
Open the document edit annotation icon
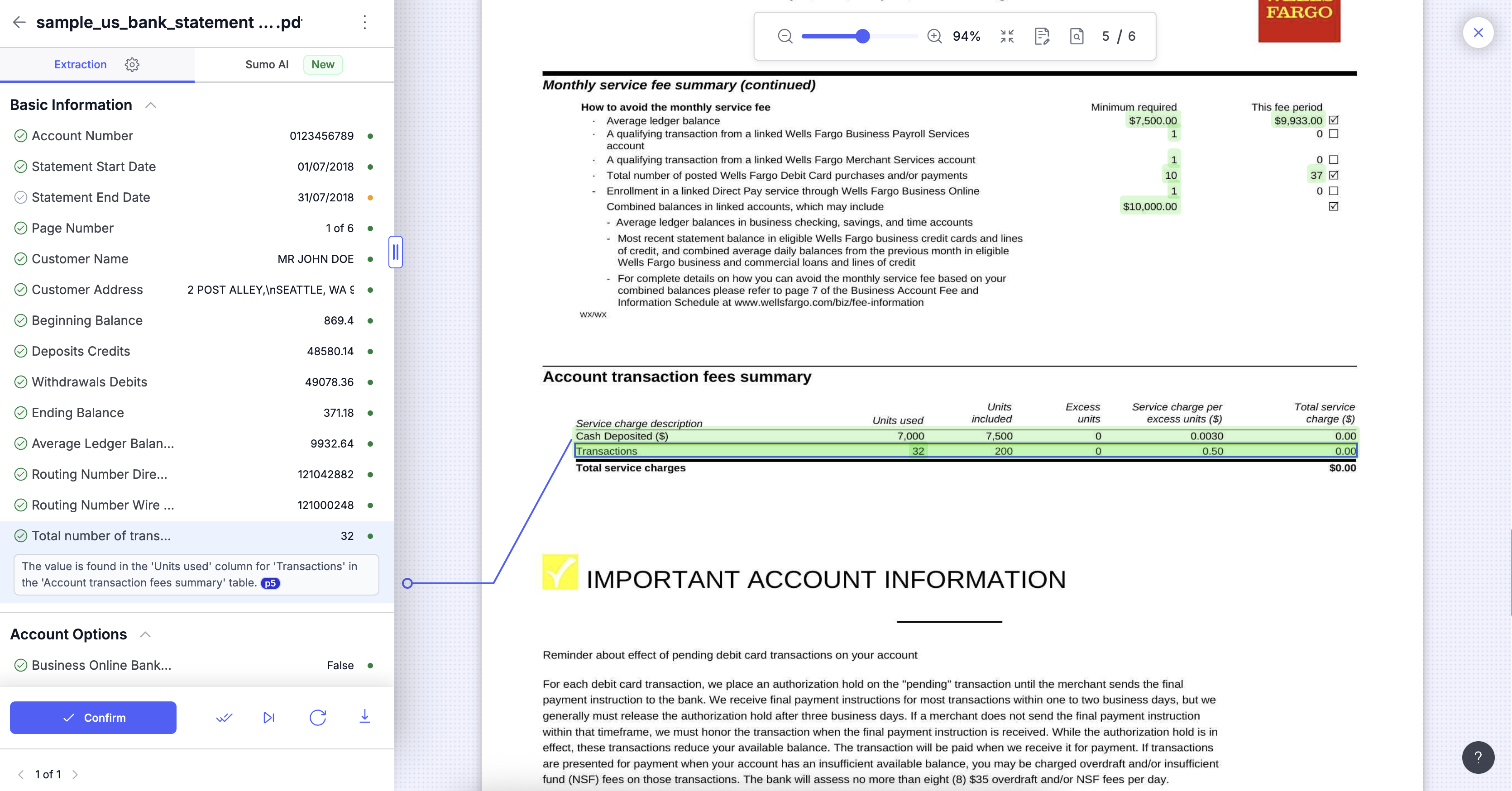coord(1042,36)
